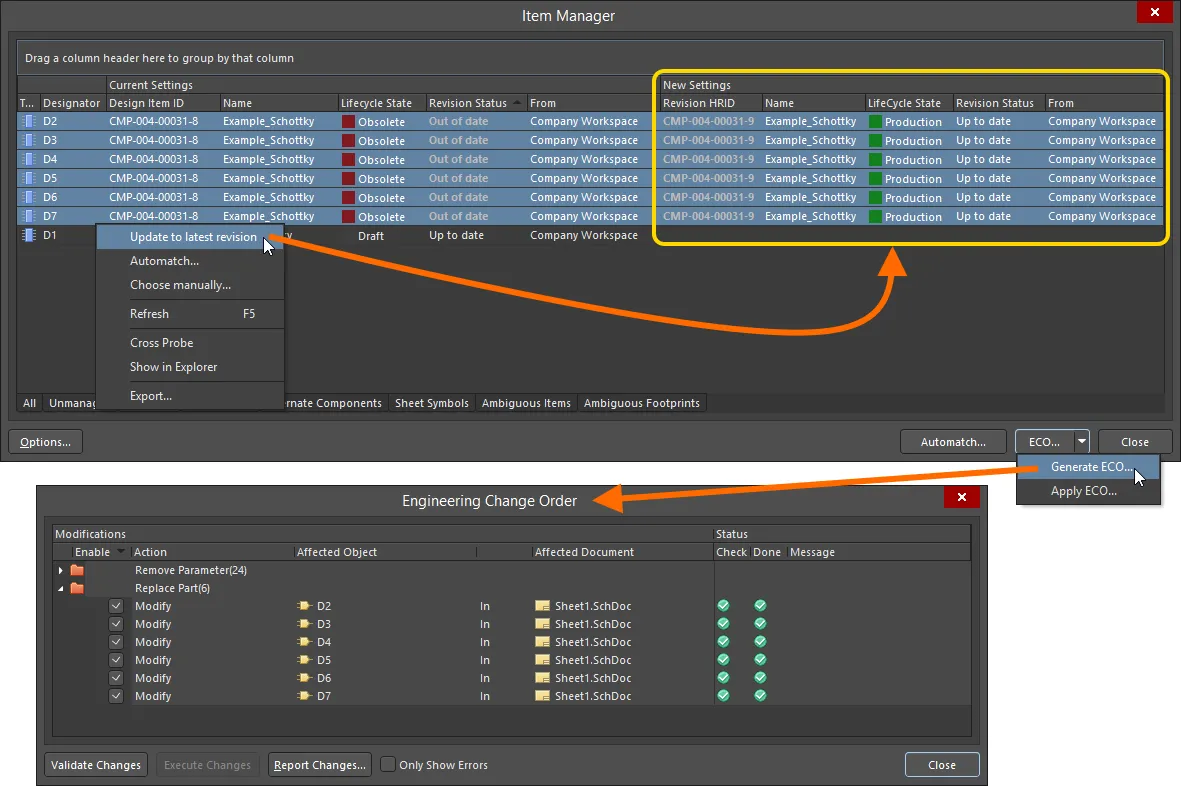Click the part icon beside D5 in ECO

[304, 660]
